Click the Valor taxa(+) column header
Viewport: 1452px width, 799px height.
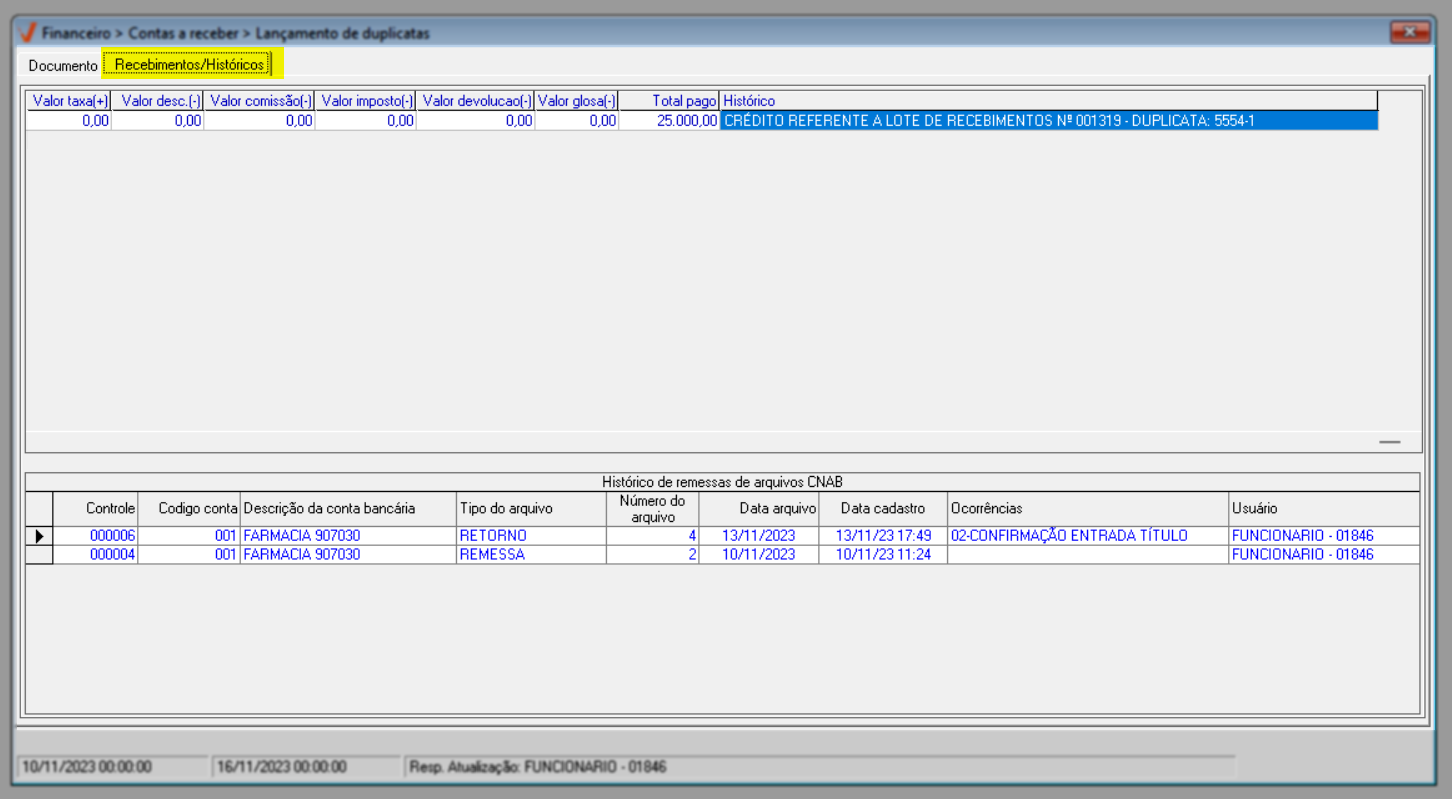69,101
